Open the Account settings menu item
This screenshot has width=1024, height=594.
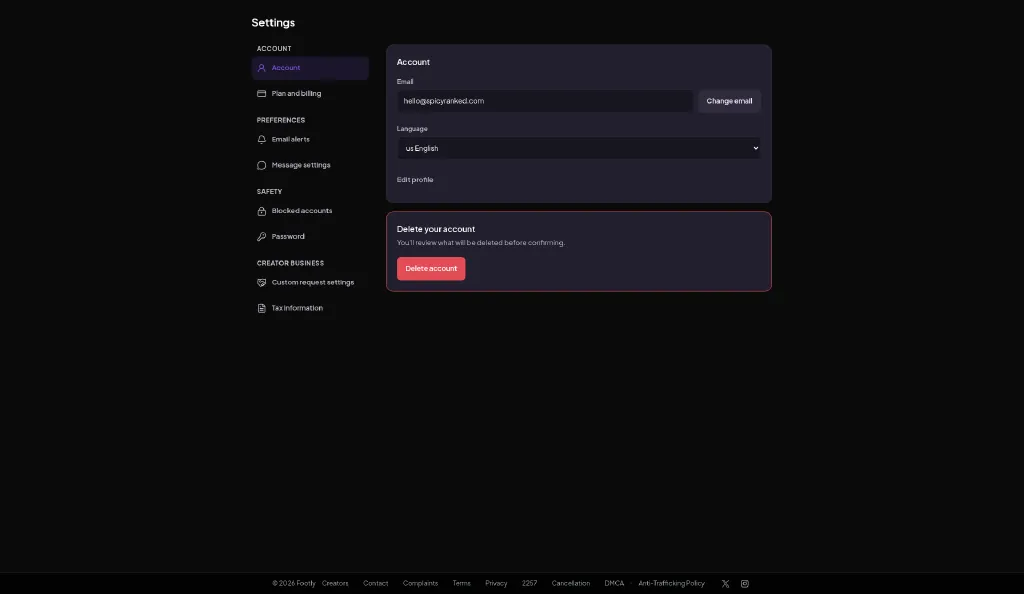point(310,68)
